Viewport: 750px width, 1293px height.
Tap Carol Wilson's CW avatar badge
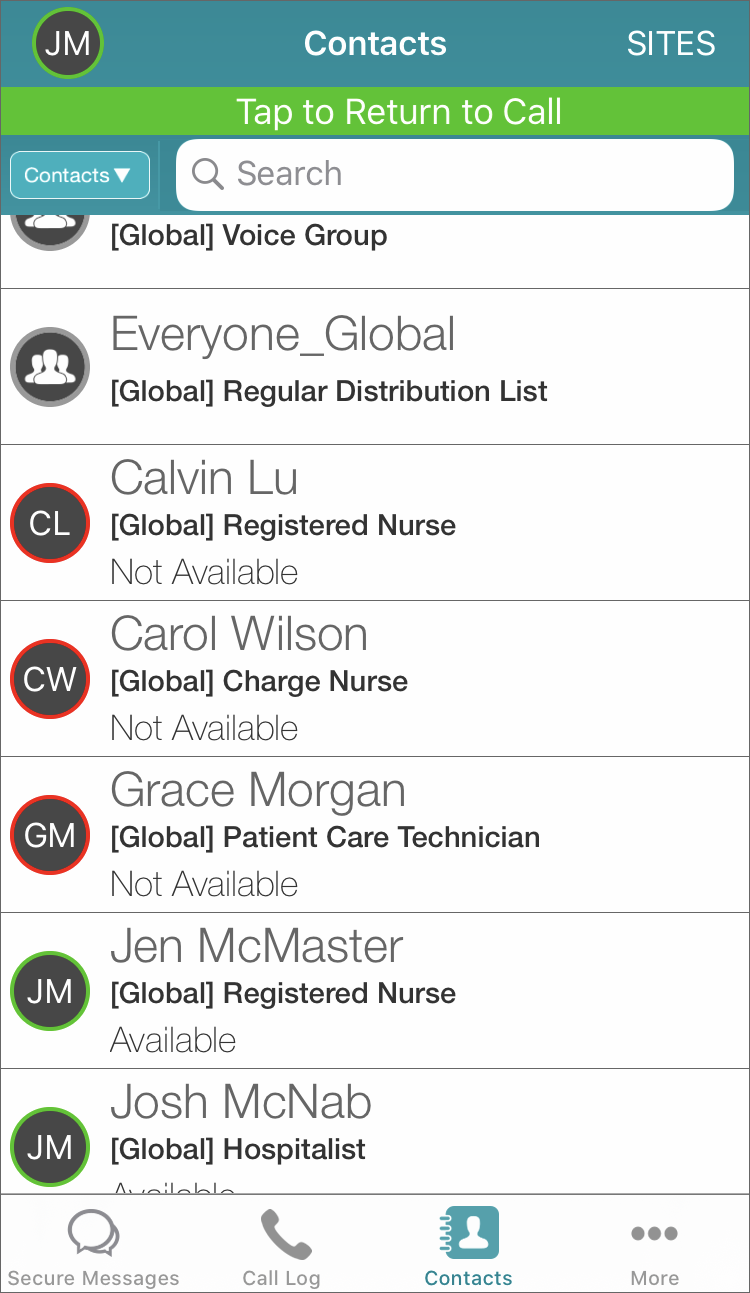tap(49, 679)
